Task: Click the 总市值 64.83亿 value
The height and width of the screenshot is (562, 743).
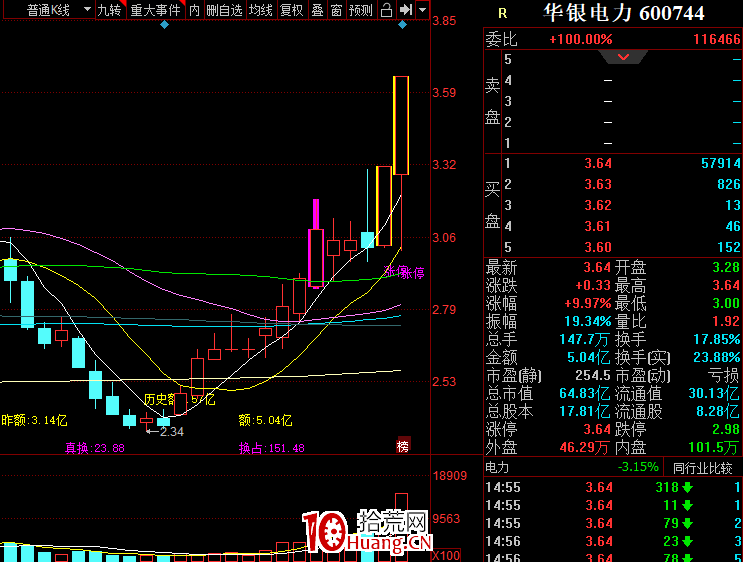Action: [x=585, y=393]
